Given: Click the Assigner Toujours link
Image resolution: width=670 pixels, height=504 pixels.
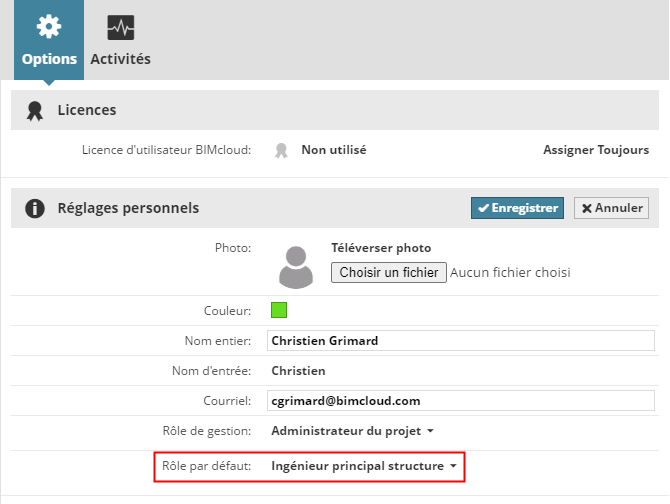Looking at the screenshot, I should (x=595, y=150).
